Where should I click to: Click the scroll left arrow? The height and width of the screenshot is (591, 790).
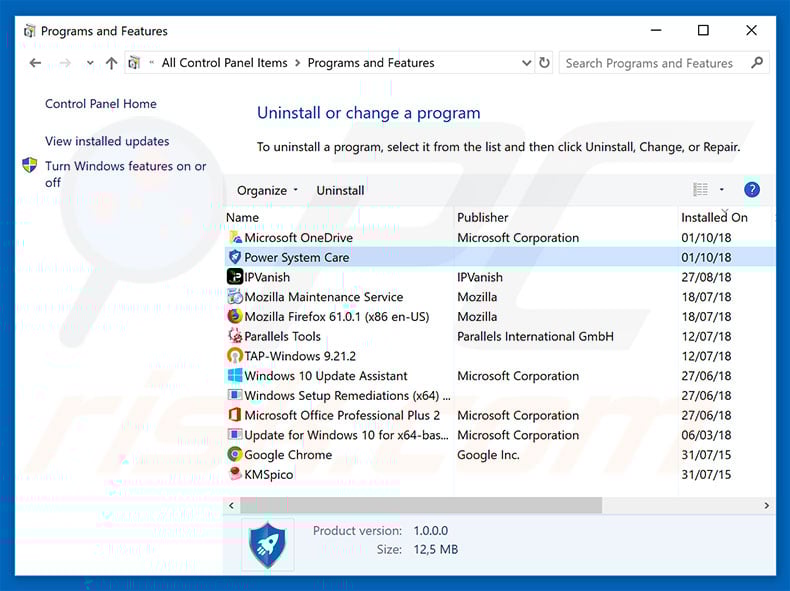pos(231,505)
